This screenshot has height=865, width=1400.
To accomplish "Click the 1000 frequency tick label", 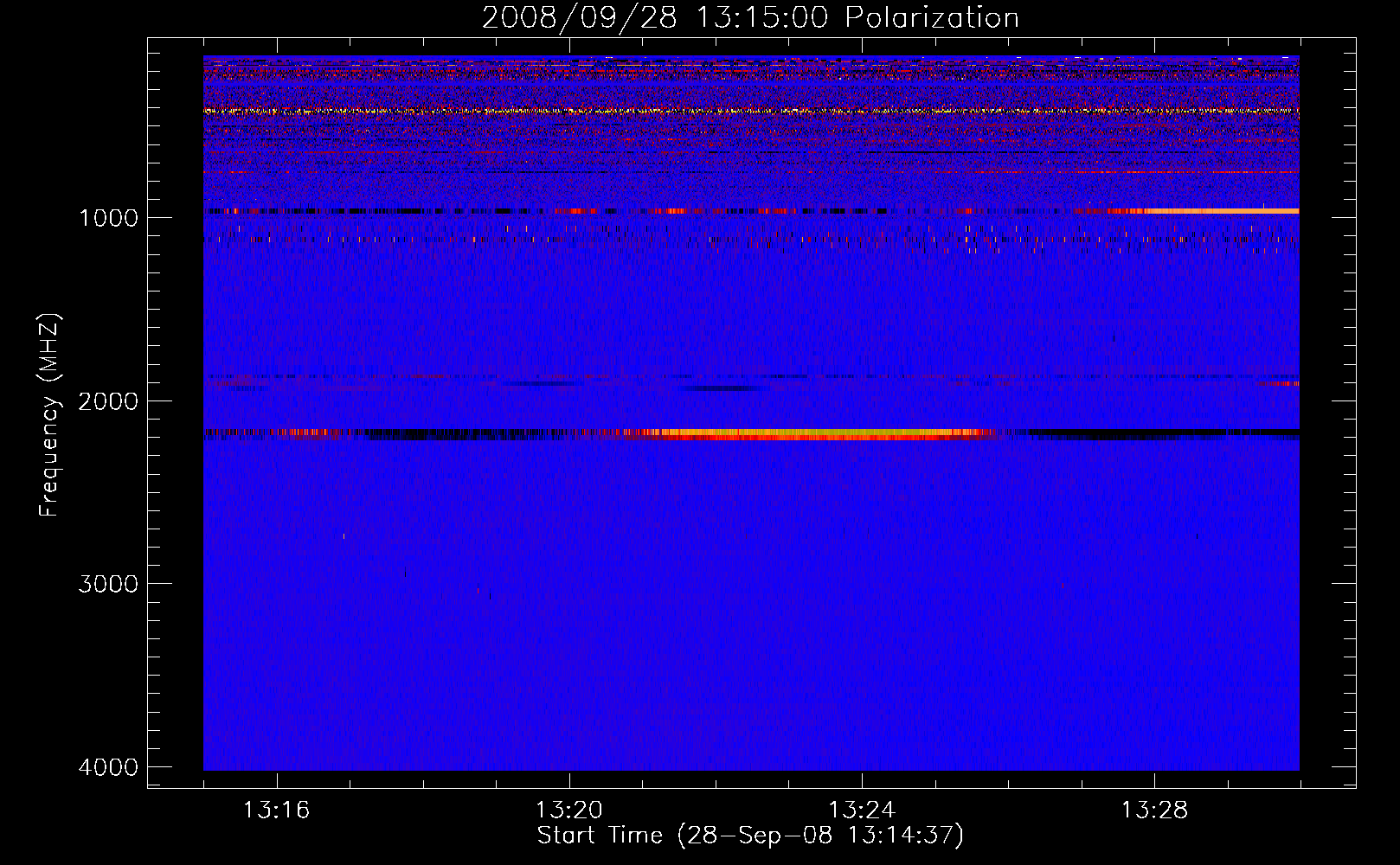I will (108, 217).
